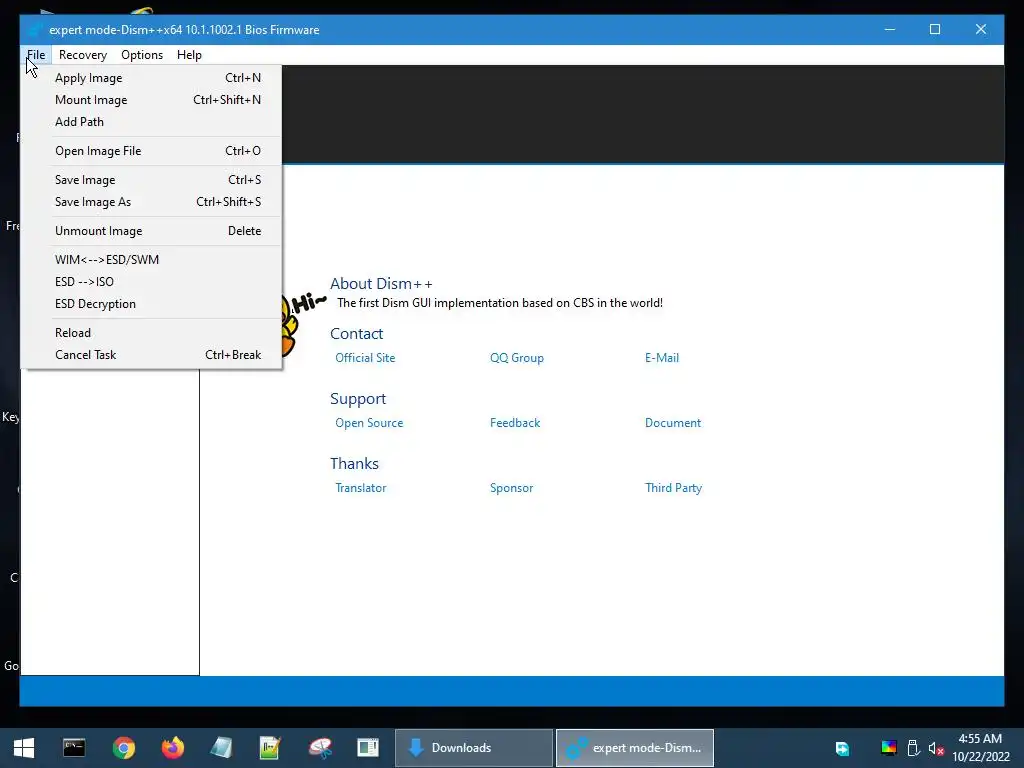Open the QQ Group link
Viewport: 1024px width, 768px height.
[517, 358]
